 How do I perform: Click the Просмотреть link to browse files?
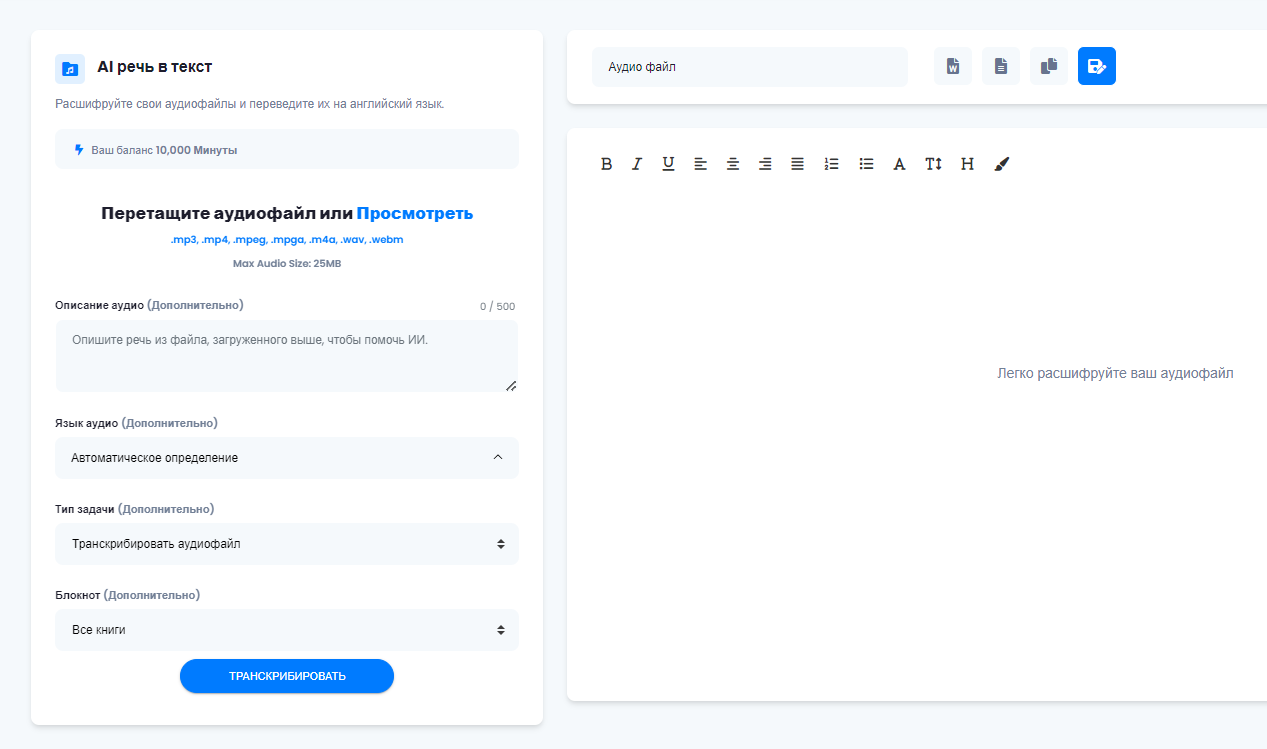point(414,213)
